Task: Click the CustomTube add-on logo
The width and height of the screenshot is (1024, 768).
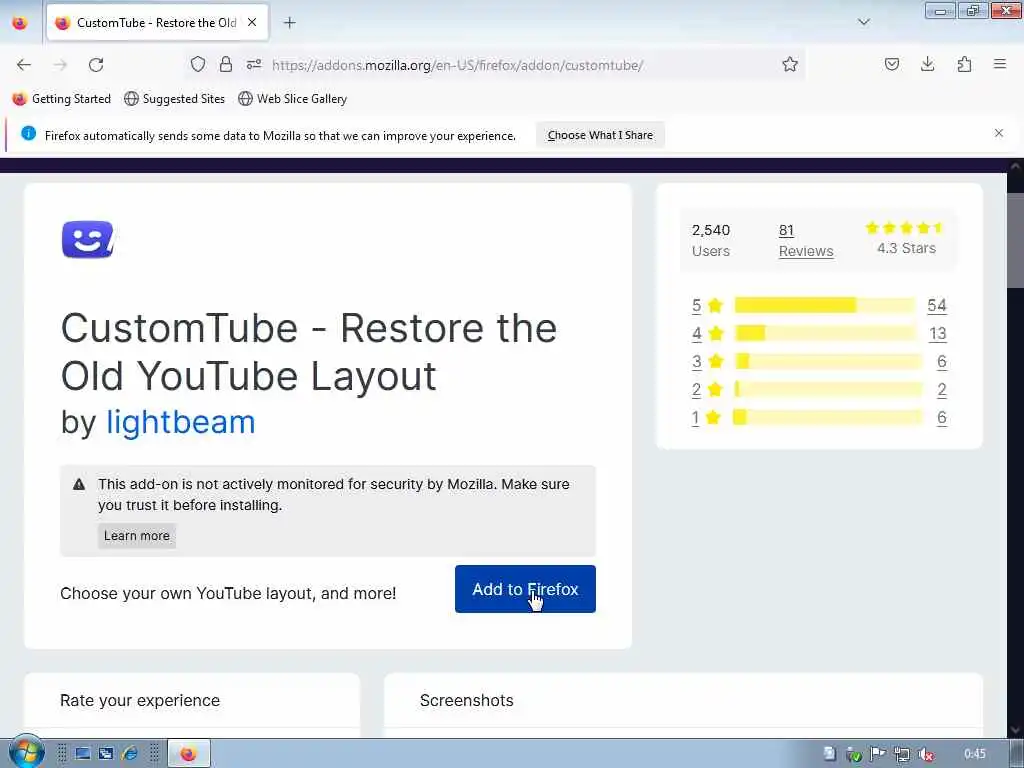Action: tap(88, 239)
